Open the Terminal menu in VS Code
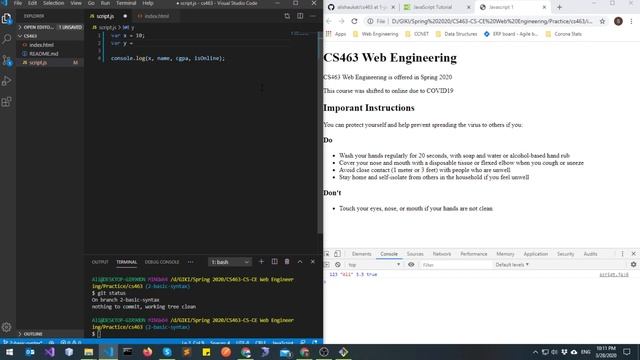This screenshot has height=360, width=640. tap(126, 3)
